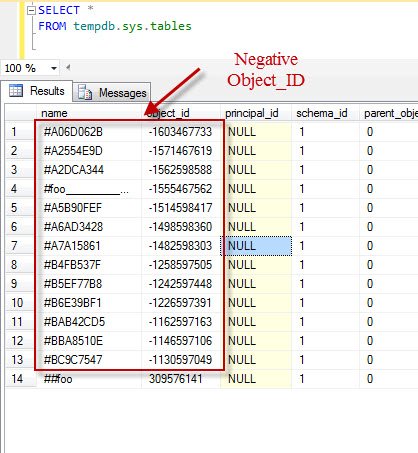Click object_id cell -1555467562
The height and width of the screenshot is (453, 418).
(181, 189)
